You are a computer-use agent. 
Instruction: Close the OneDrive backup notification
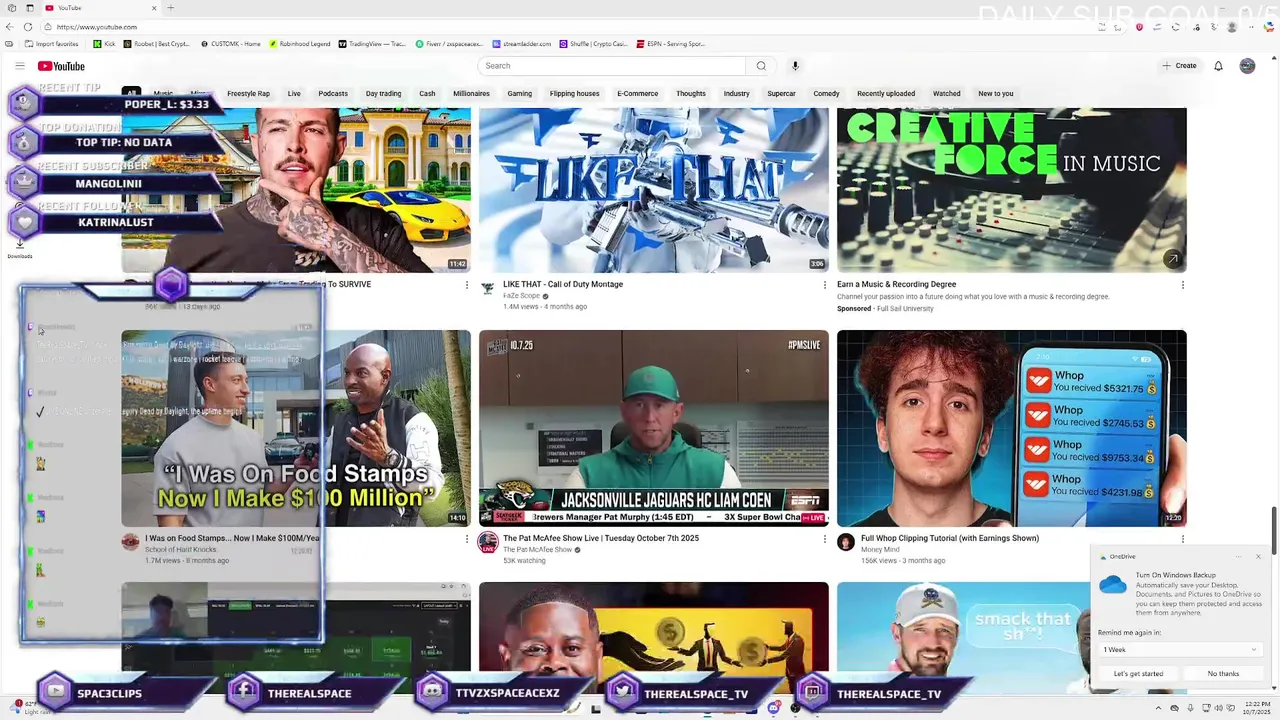(1258, 557)
